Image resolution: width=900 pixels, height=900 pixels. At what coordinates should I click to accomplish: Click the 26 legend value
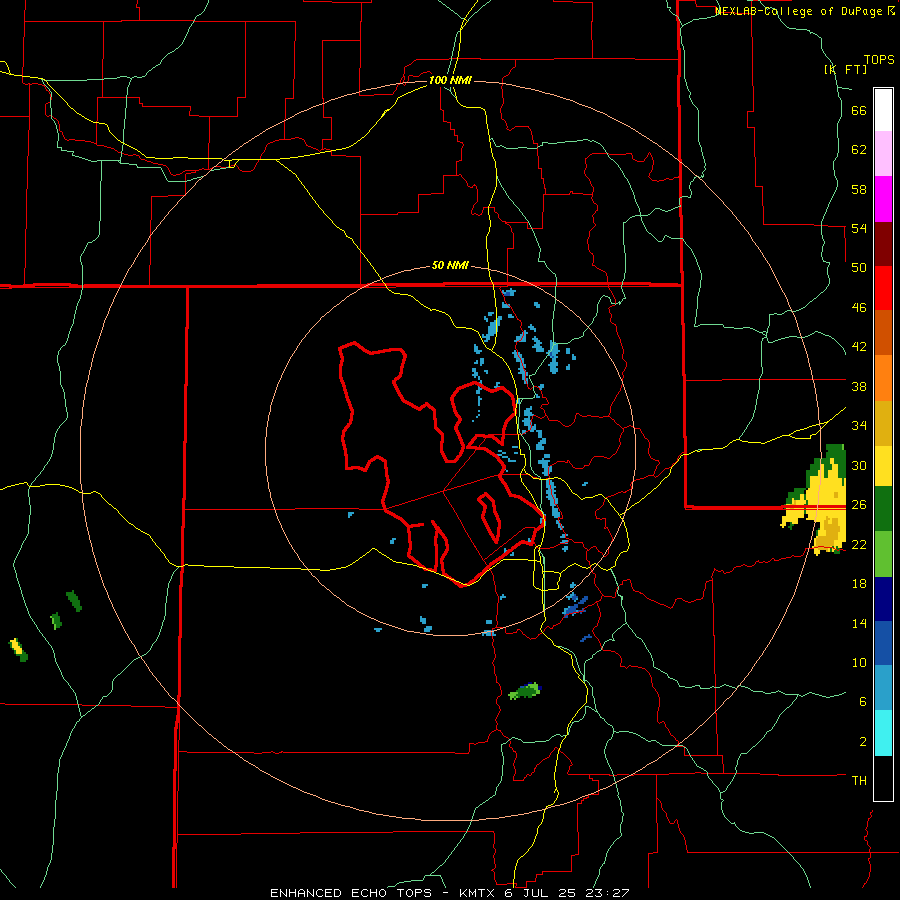point(859,504)
